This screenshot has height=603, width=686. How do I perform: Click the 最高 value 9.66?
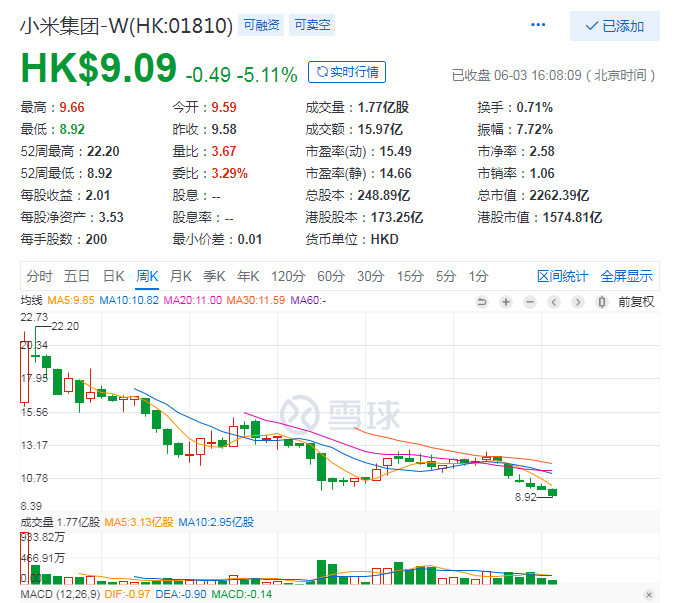coord(72,107)
